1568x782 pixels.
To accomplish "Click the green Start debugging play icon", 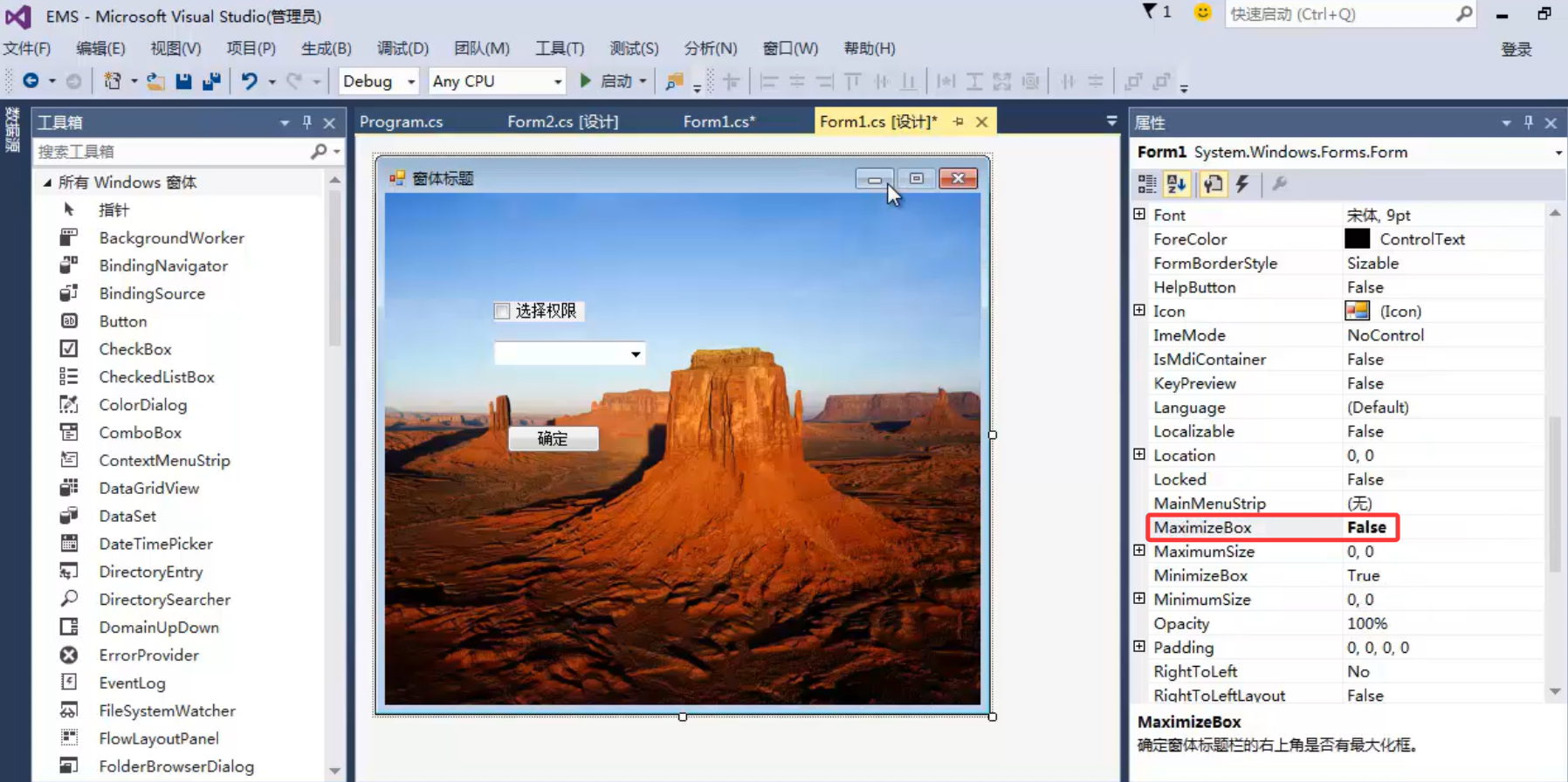I will point(586,80).
